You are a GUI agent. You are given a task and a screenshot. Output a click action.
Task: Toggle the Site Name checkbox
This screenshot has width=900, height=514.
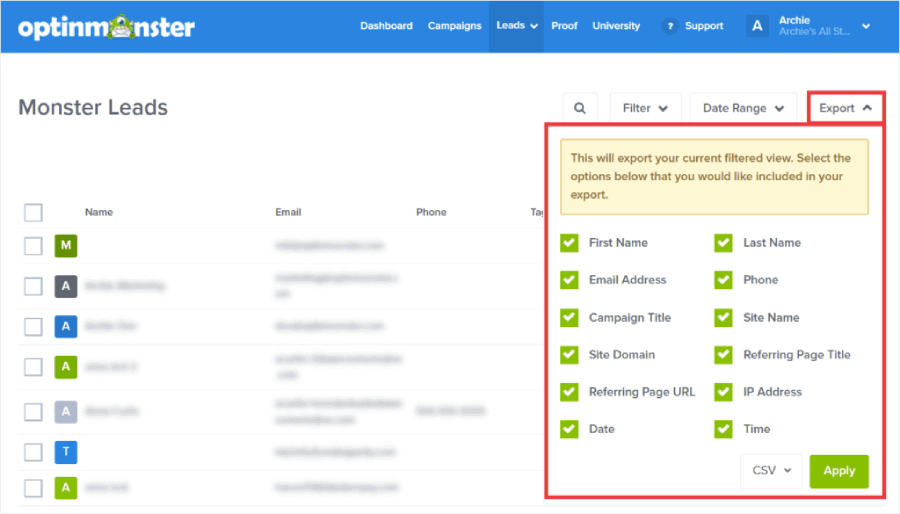[x=723, y=317]
